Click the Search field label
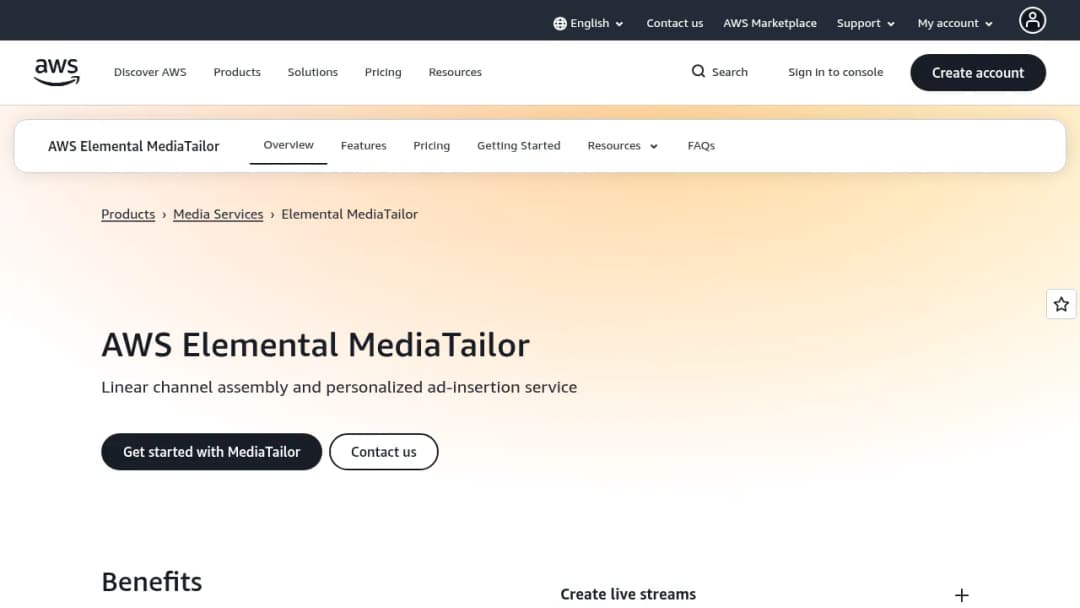The height and width of the screenshot is (608, 1080). pyautogui.click(x=729, y=72)
